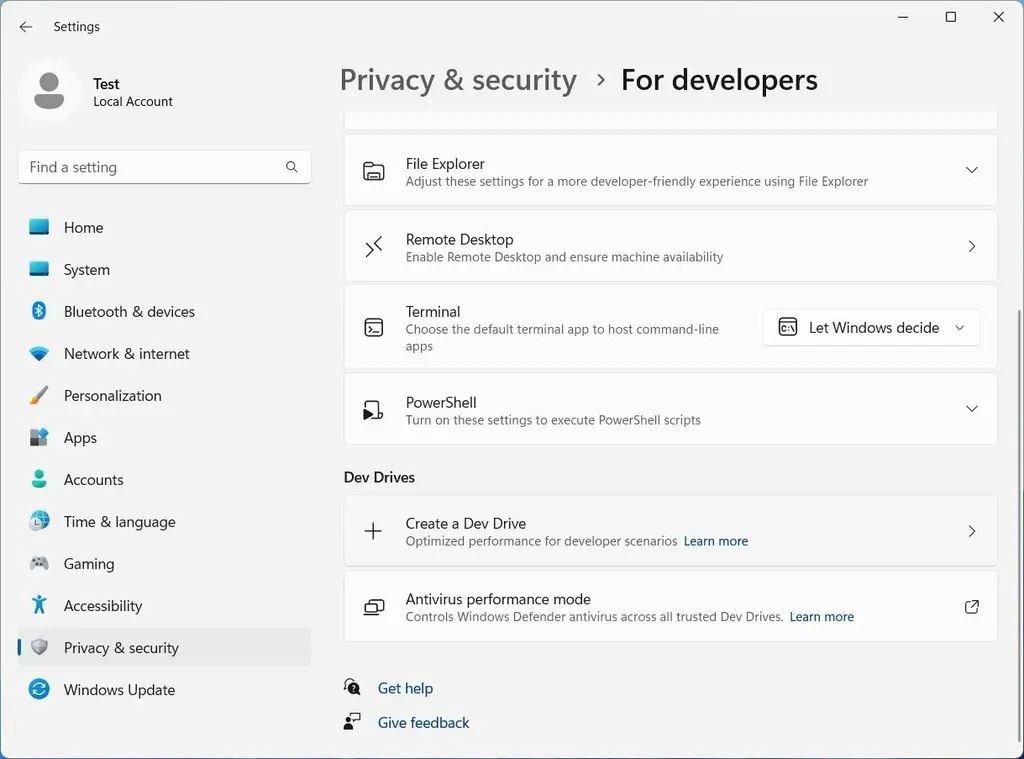
Task: Select the Terminal settings icon
Action: tap(373, 327)
